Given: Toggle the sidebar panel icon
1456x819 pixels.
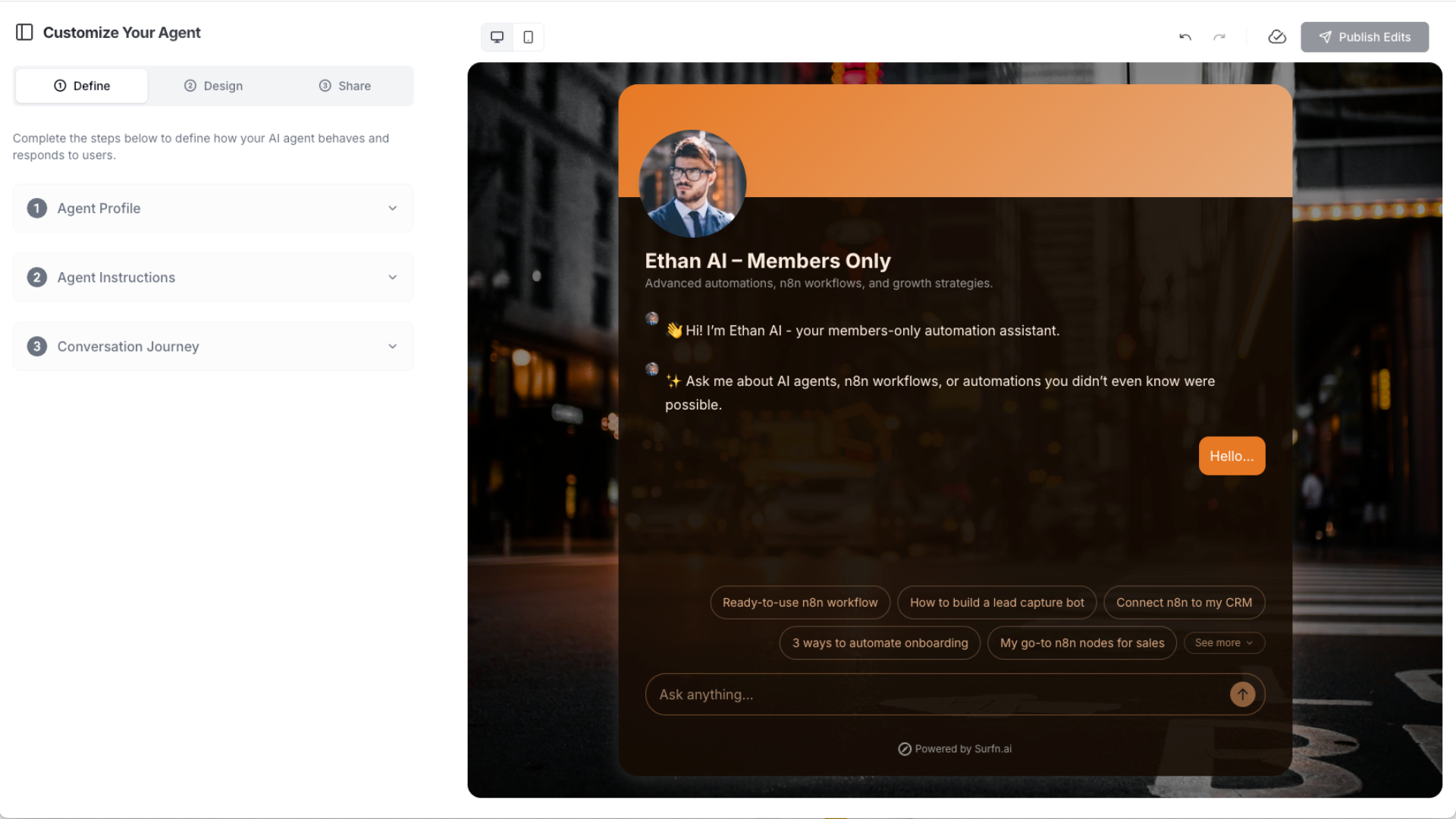Looking at the screenshot, I should 24,32.
